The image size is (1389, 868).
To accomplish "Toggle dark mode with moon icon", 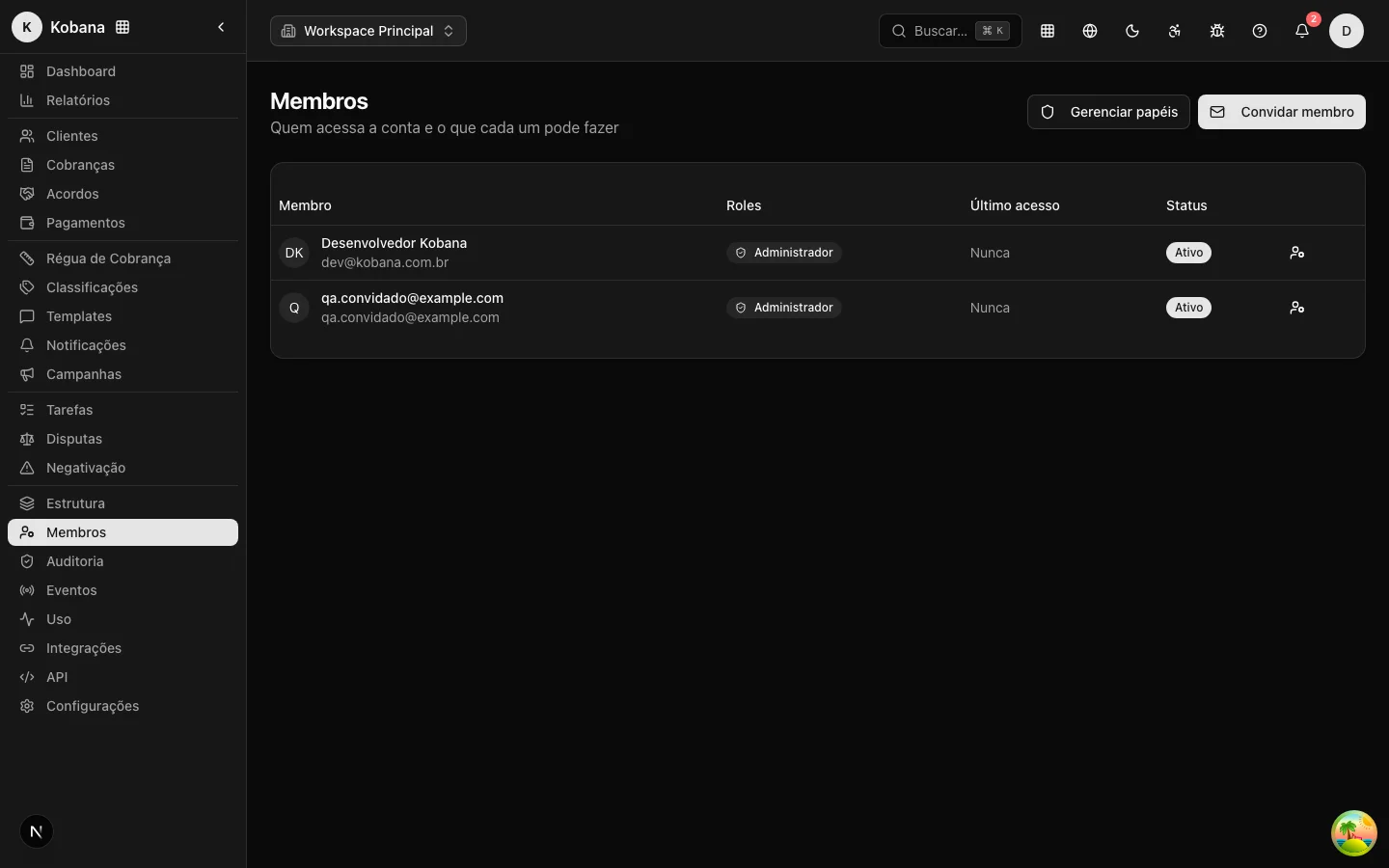I will pos(1132,31).
